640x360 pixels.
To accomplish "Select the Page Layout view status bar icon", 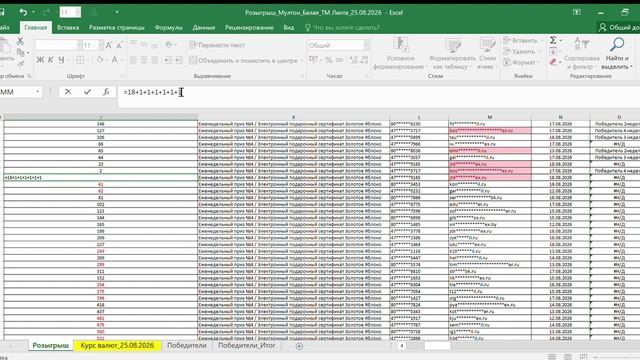I will [568, 357].
